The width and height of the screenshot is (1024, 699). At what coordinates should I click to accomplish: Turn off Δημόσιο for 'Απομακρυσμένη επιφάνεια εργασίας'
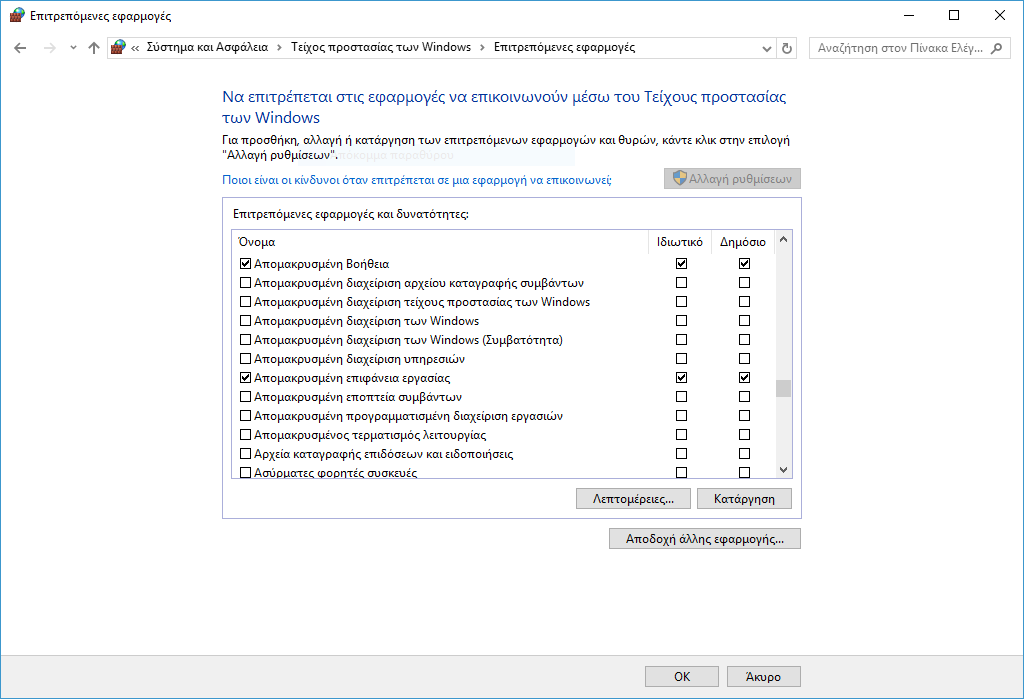[744, 378]
